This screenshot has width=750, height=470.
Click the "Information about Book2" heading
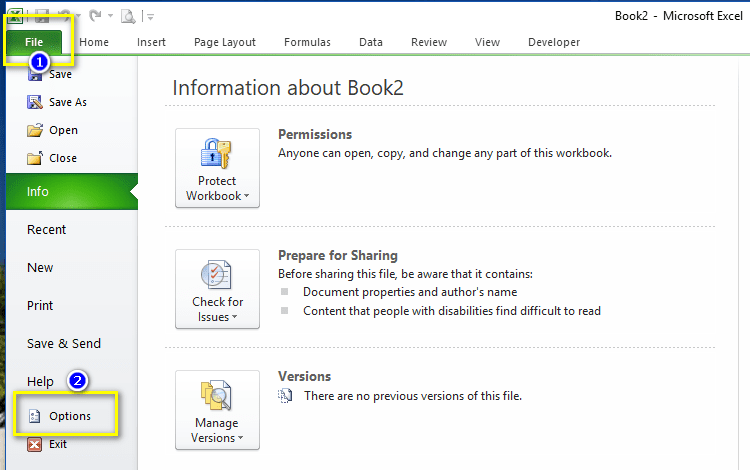pos(288,88)
